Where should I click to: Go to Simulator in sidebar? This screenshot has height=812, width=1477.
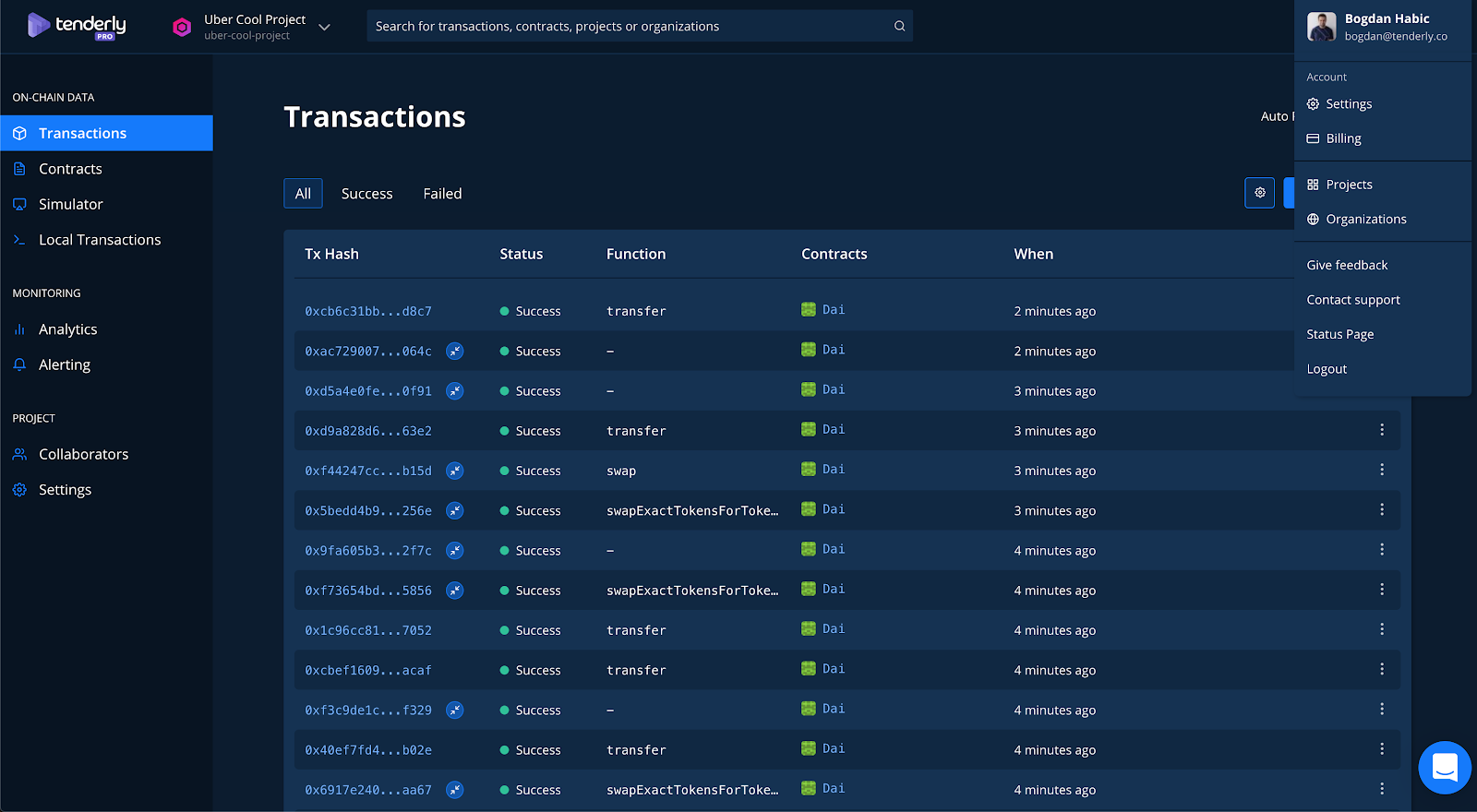click(x=70, y=204)
